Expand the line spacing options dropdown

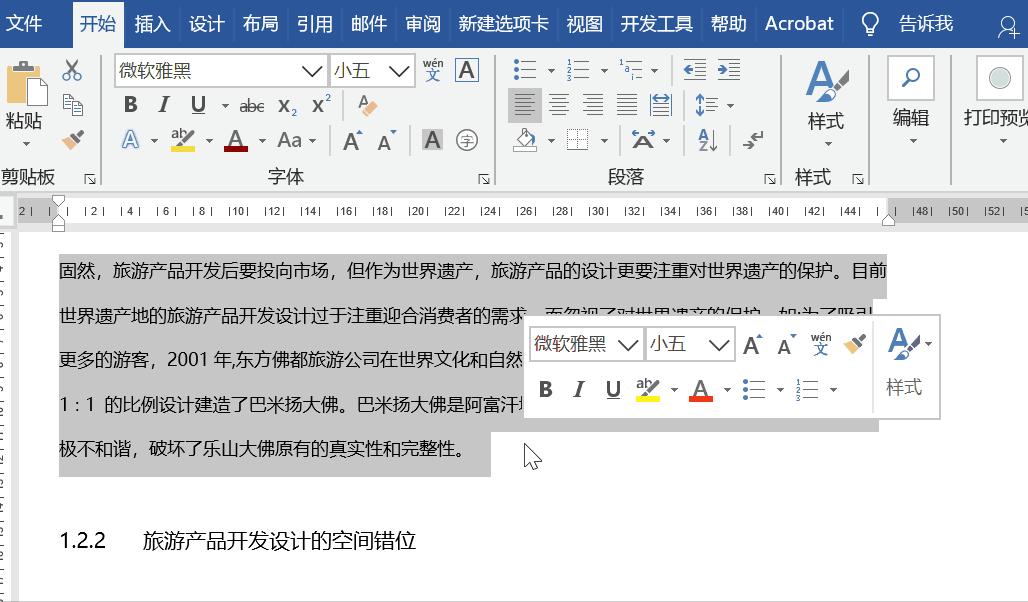pos(730,106)
